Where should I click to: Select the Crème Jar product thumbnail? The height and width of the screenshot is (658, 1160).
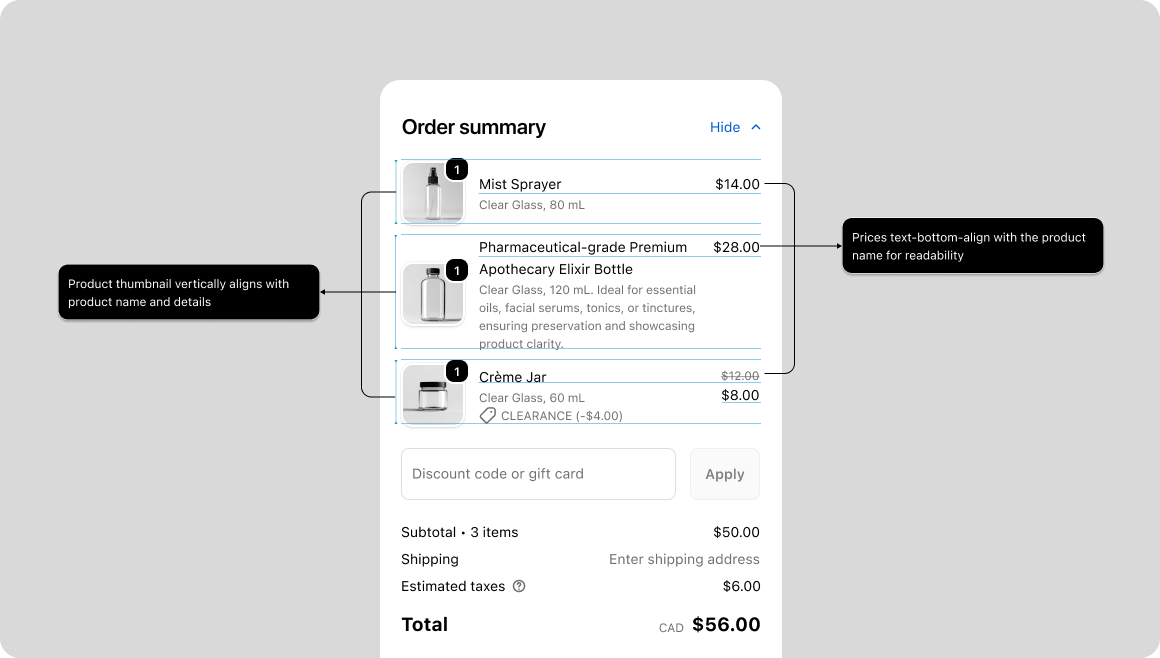point(432,394)
